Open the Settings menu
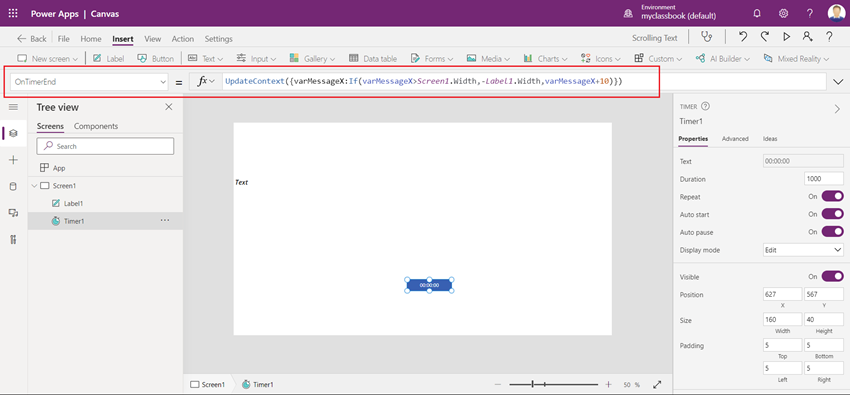The height and width of the screenshot is (395, 850). (218, 39)
